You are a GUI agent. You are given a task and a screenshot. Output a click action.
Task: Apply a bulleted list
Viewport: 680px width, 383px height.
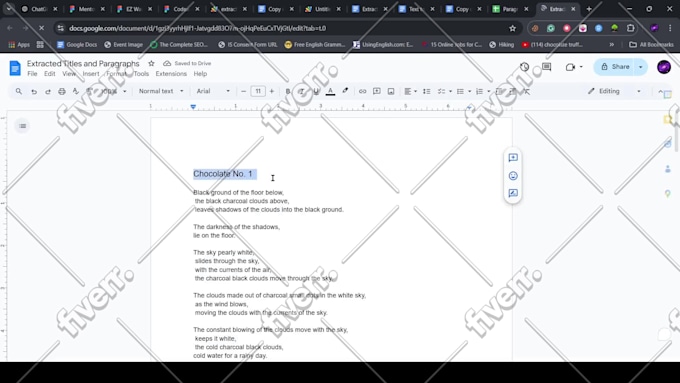pyautogui.click(x=460, y=91)
